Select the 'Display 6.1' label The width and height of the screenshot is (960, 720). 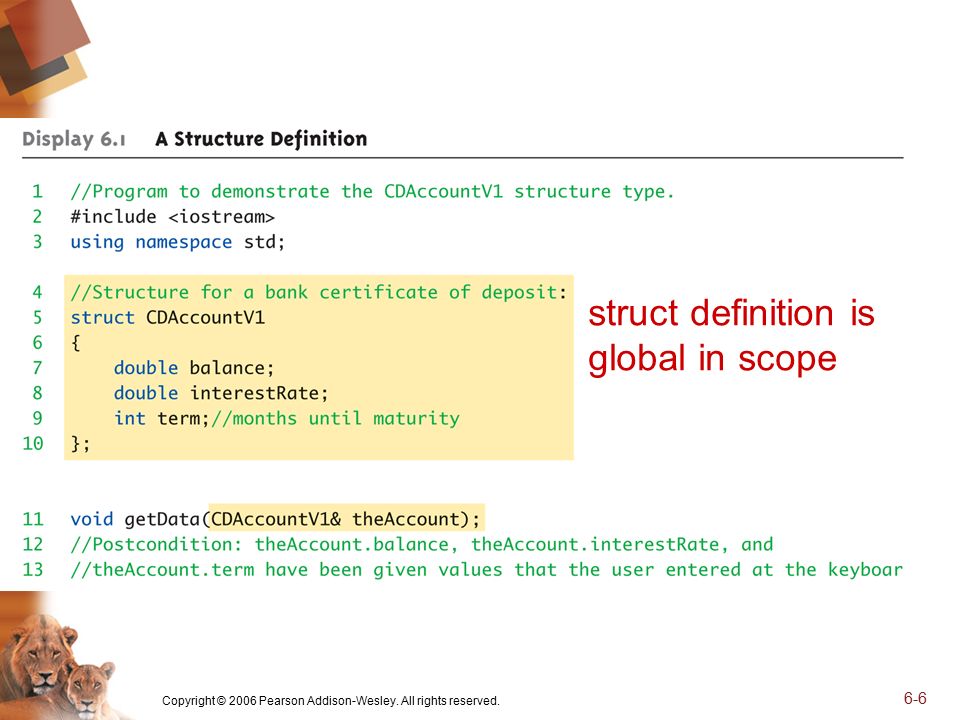74,139
